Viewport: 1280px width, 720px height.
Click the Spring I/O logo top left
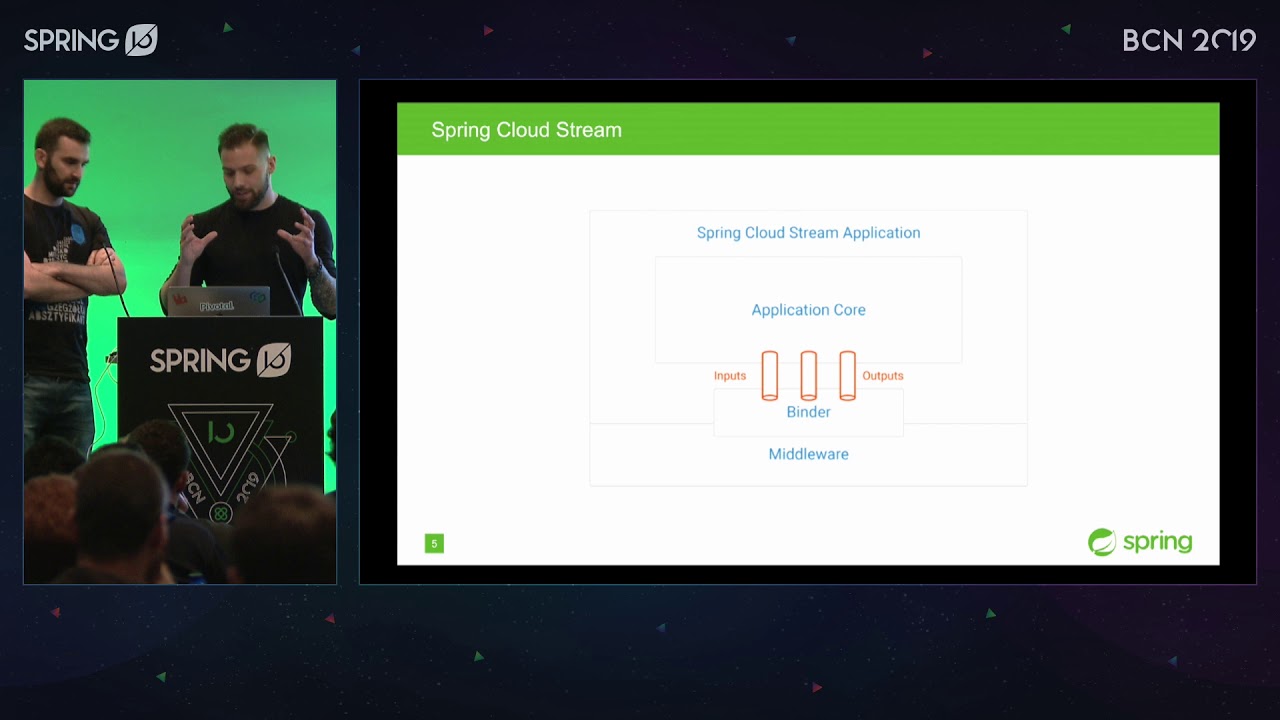tap(91, 40)
